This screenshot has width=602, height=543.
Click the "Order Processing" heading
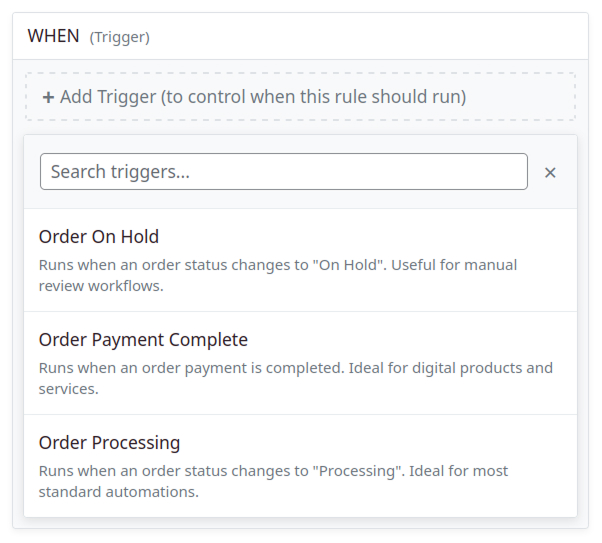click(109, 443)
